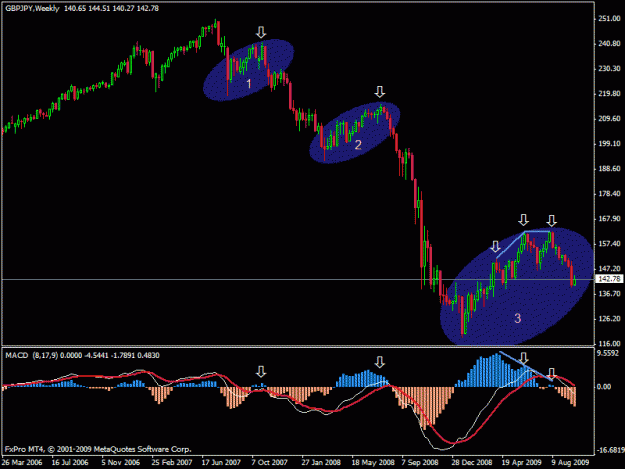The width and height of the screenshot is (625, 469).
Task: Click the 19 Apr 2009 date label
Action: point(521,463)
